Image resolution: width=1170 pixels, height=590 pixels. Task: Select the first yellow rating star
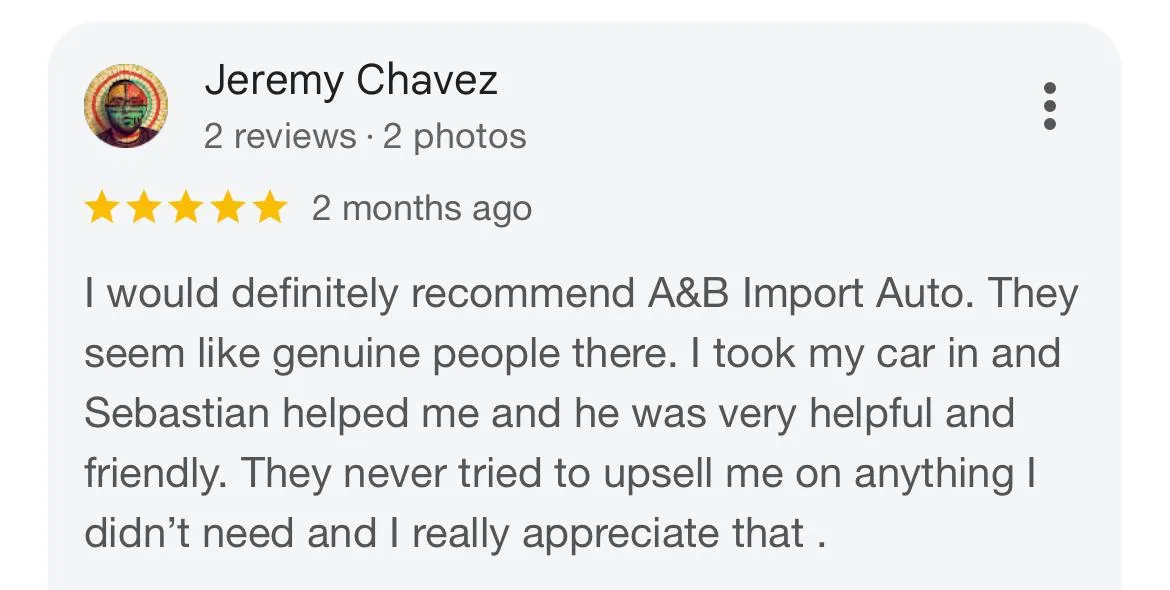(x=101, y=207)
